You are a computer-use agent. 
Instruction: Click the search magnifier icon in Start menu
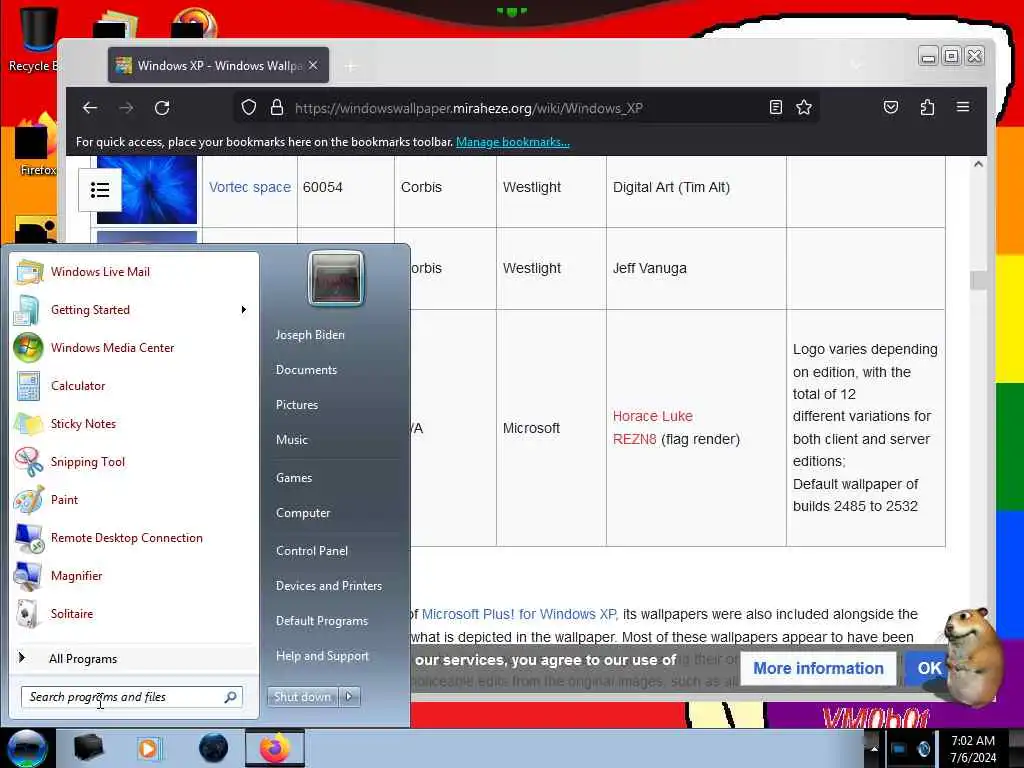click(x=231, y=697)
